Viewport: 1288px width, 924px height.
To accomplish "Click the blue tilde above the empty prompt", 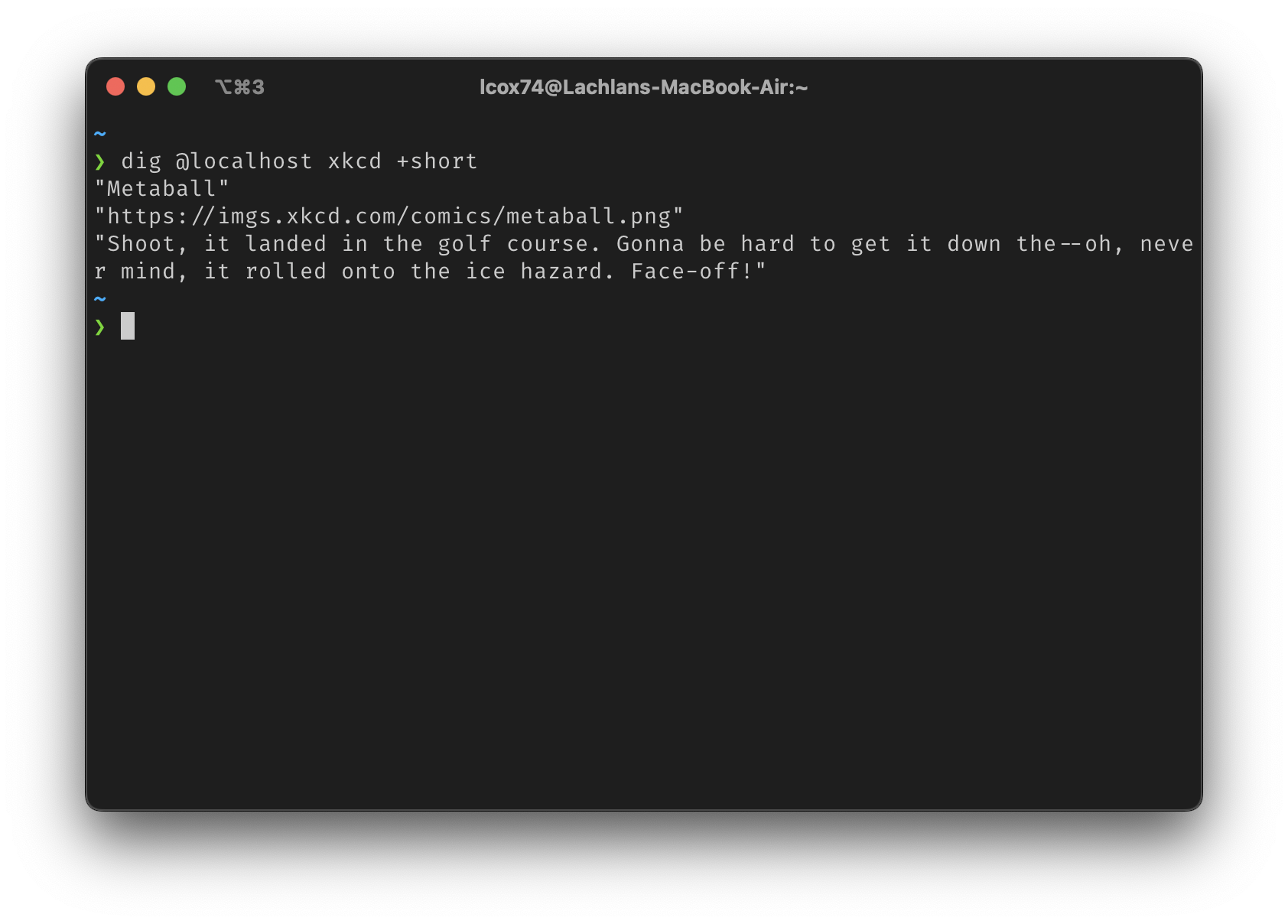I will click(x=100, y=299).
